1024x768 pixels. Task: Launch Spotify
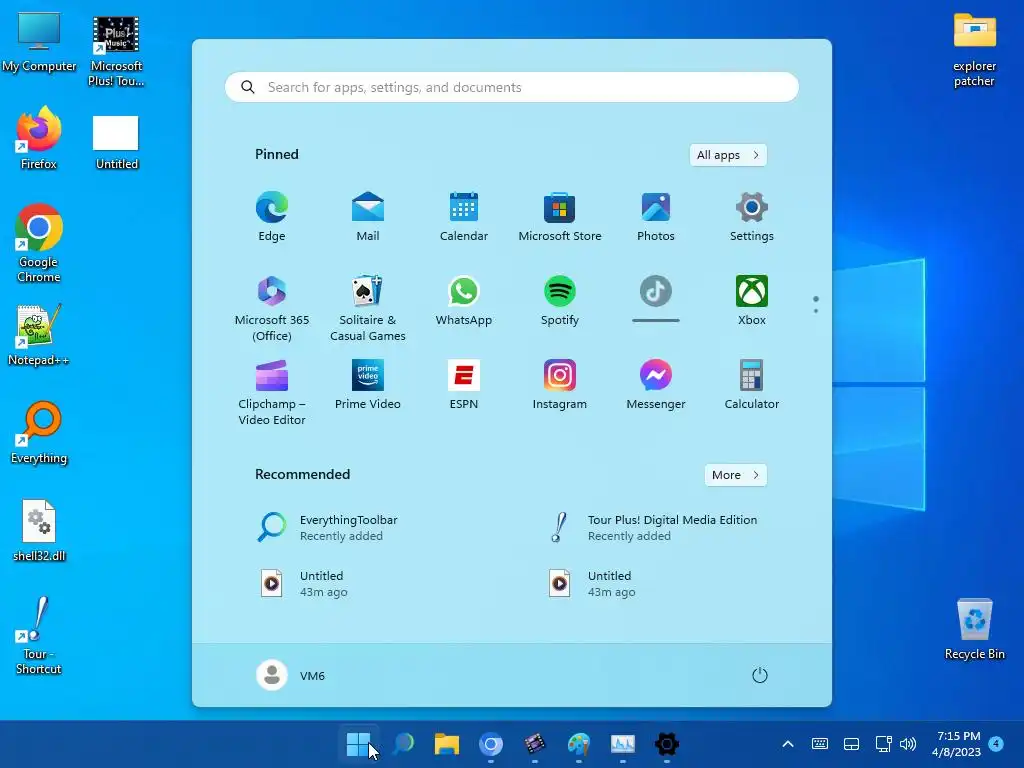pyautogui.click(x=560, y=301)
